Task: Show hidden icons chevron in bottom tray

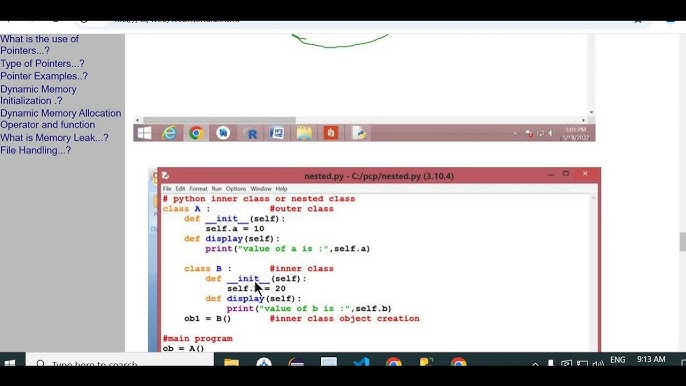Action: click(x=535, y=363)
